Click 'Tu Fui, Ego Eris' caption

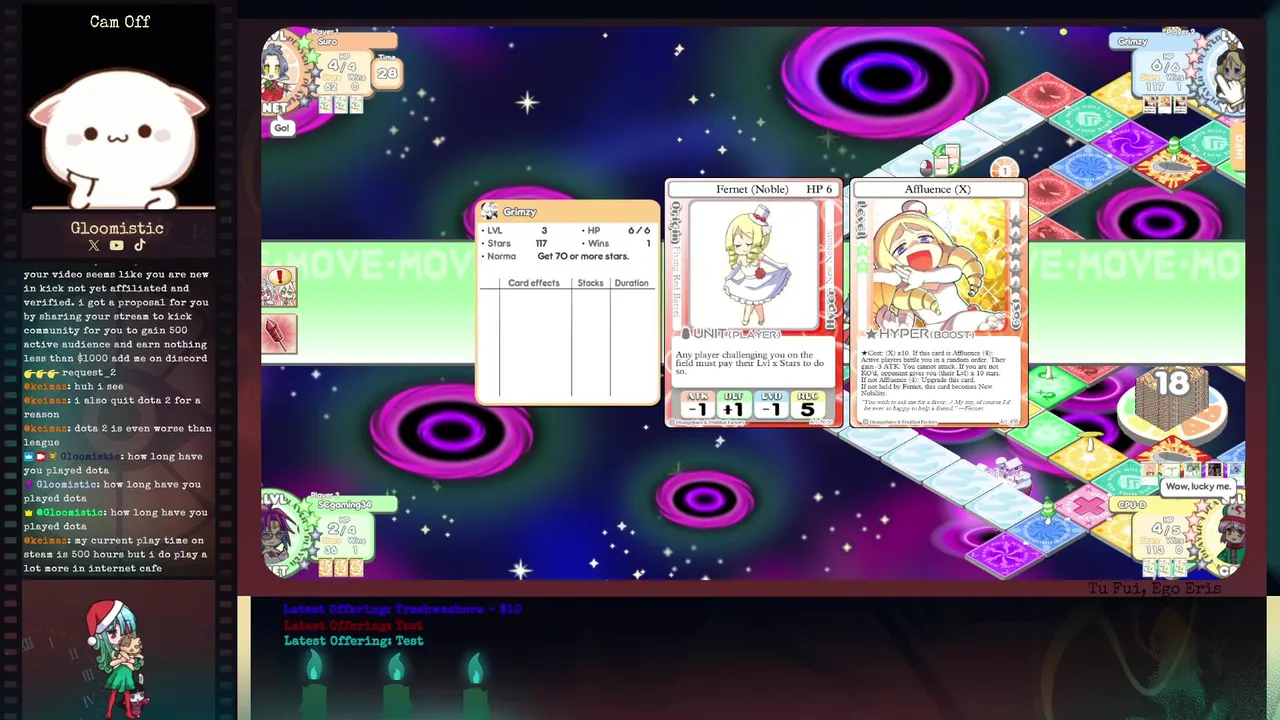(x=1154, y=588)
